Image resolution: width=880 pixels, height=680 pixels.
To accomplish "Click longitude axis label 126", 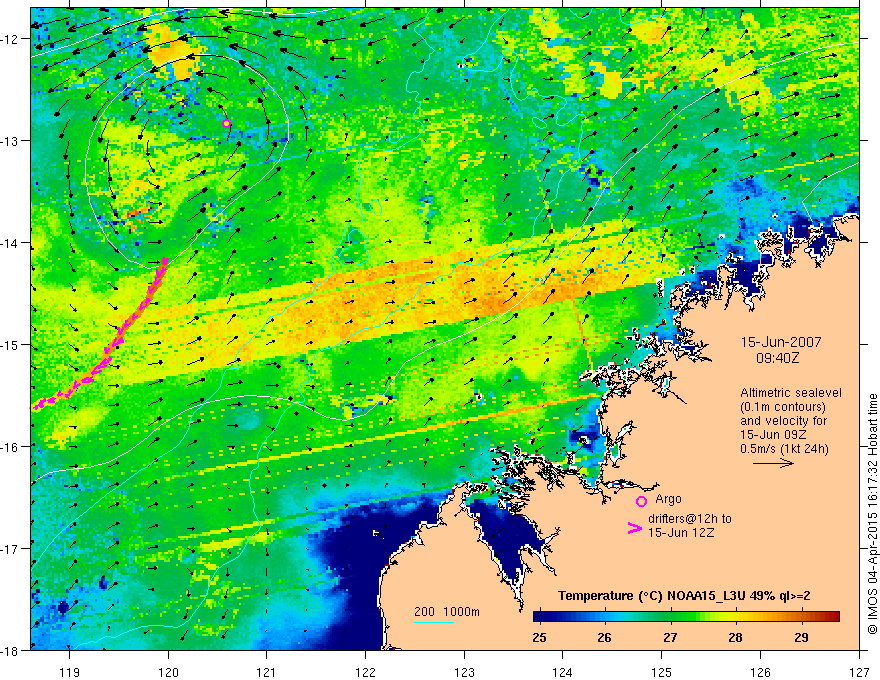I will click(760, 672).
